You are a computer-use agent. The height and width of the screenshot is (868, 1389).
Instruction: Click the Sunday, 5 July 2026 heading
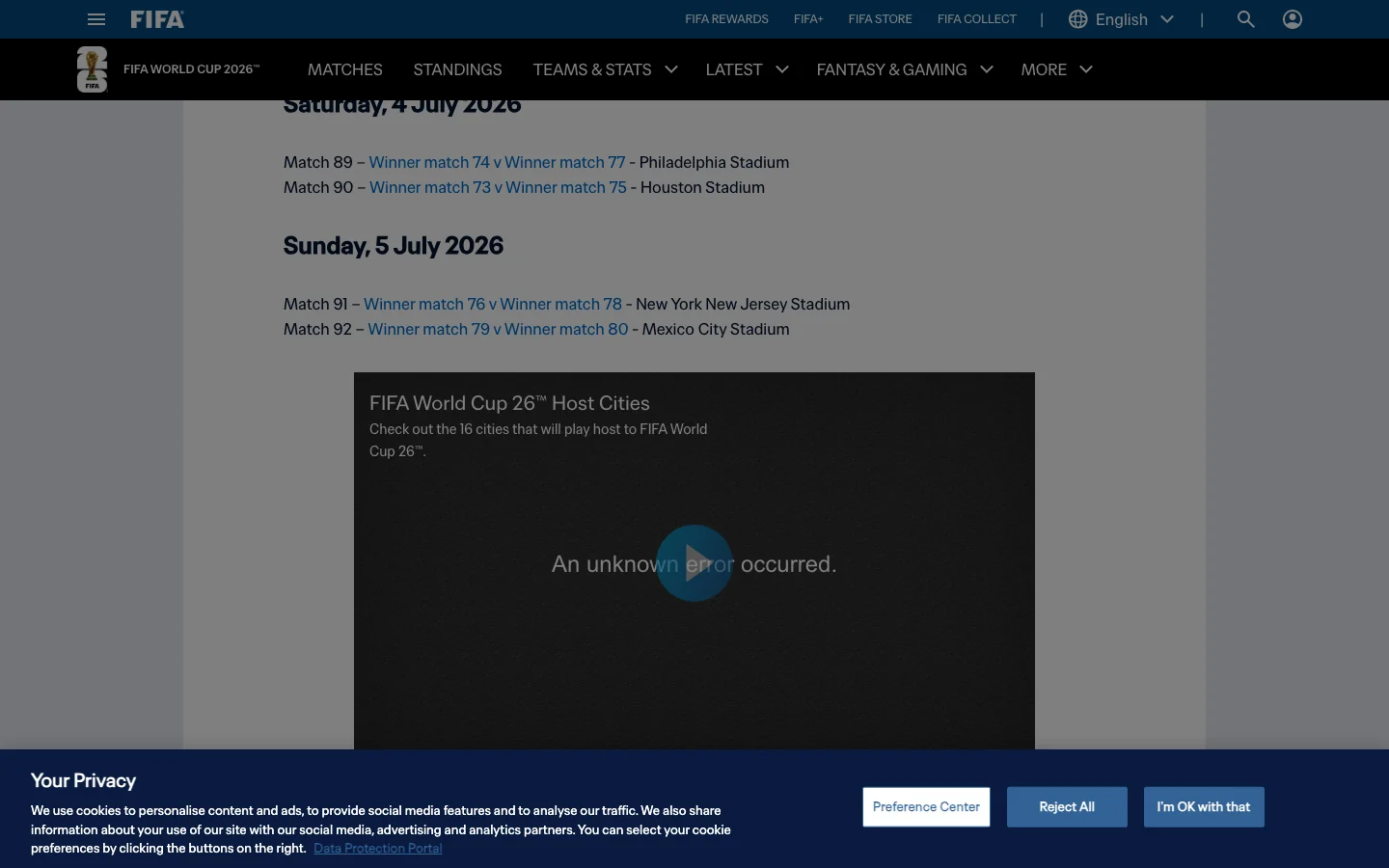tap(394, 246)
